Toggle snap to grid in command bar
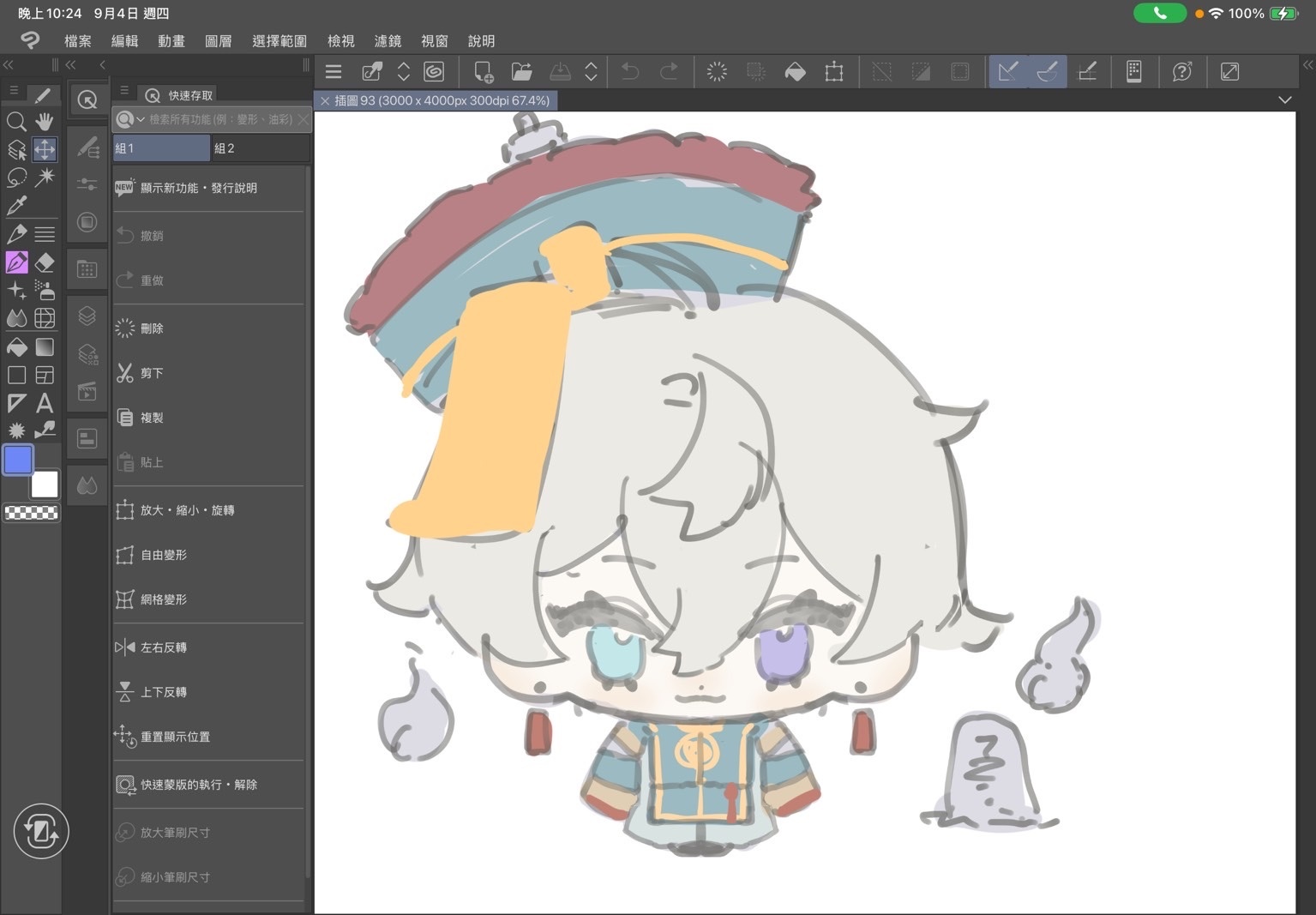 coord(1087,72)
